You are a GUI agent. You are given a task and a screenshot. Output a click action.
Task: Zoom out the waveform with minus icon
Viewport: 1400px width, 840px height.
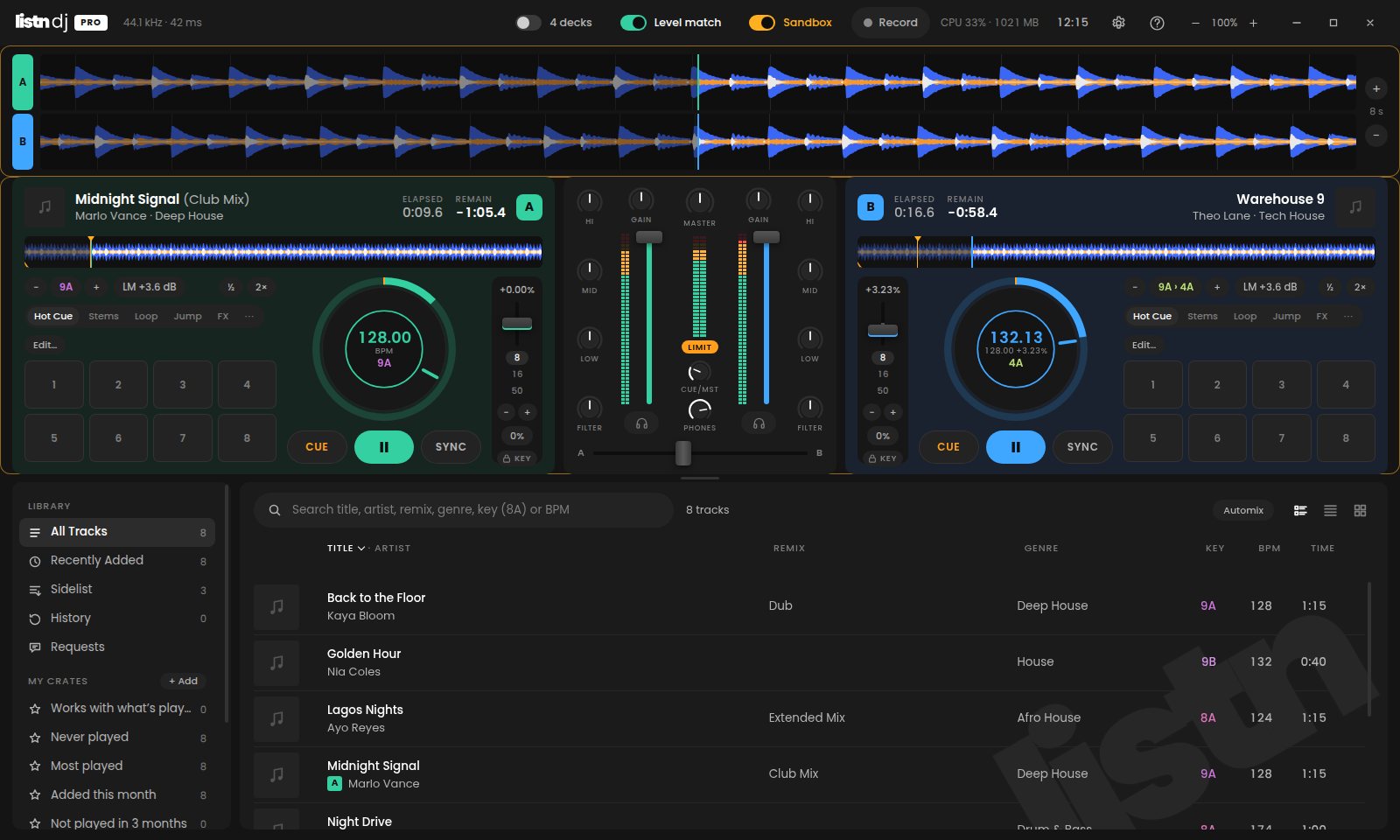(x=1376, y=136)
